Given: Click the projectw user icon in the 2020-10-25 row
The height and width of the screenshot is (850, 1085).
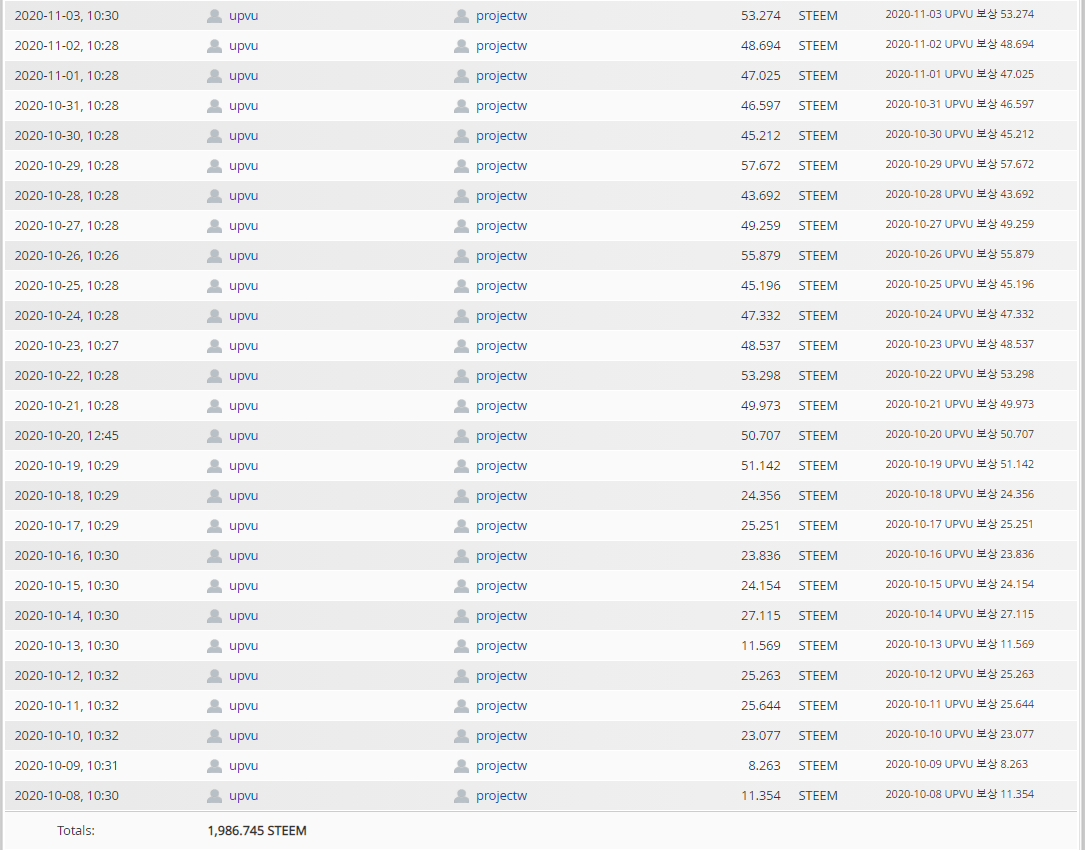Looking at the screenshot, I should click(462, 286).
